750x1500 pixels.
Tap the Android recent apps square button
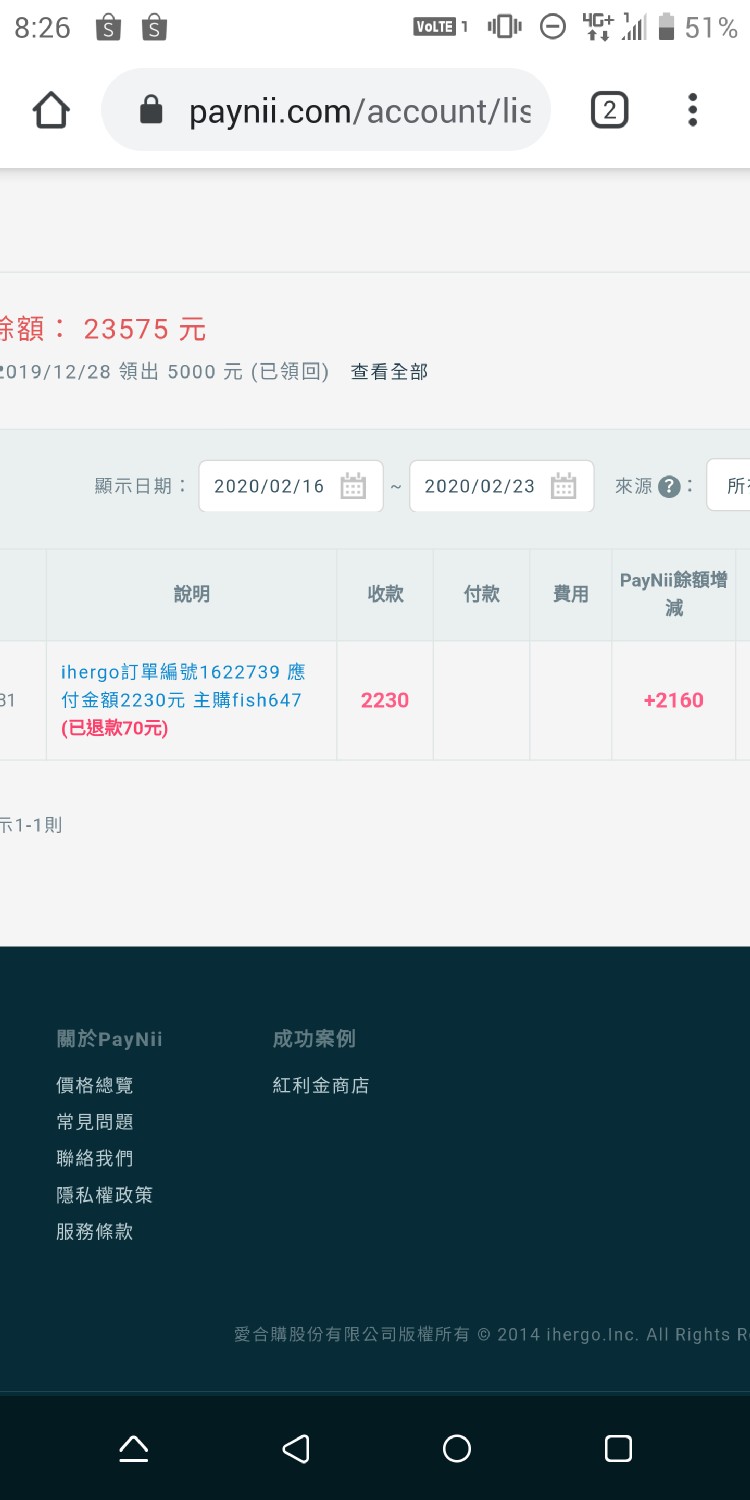click(x=619, y=1448)
